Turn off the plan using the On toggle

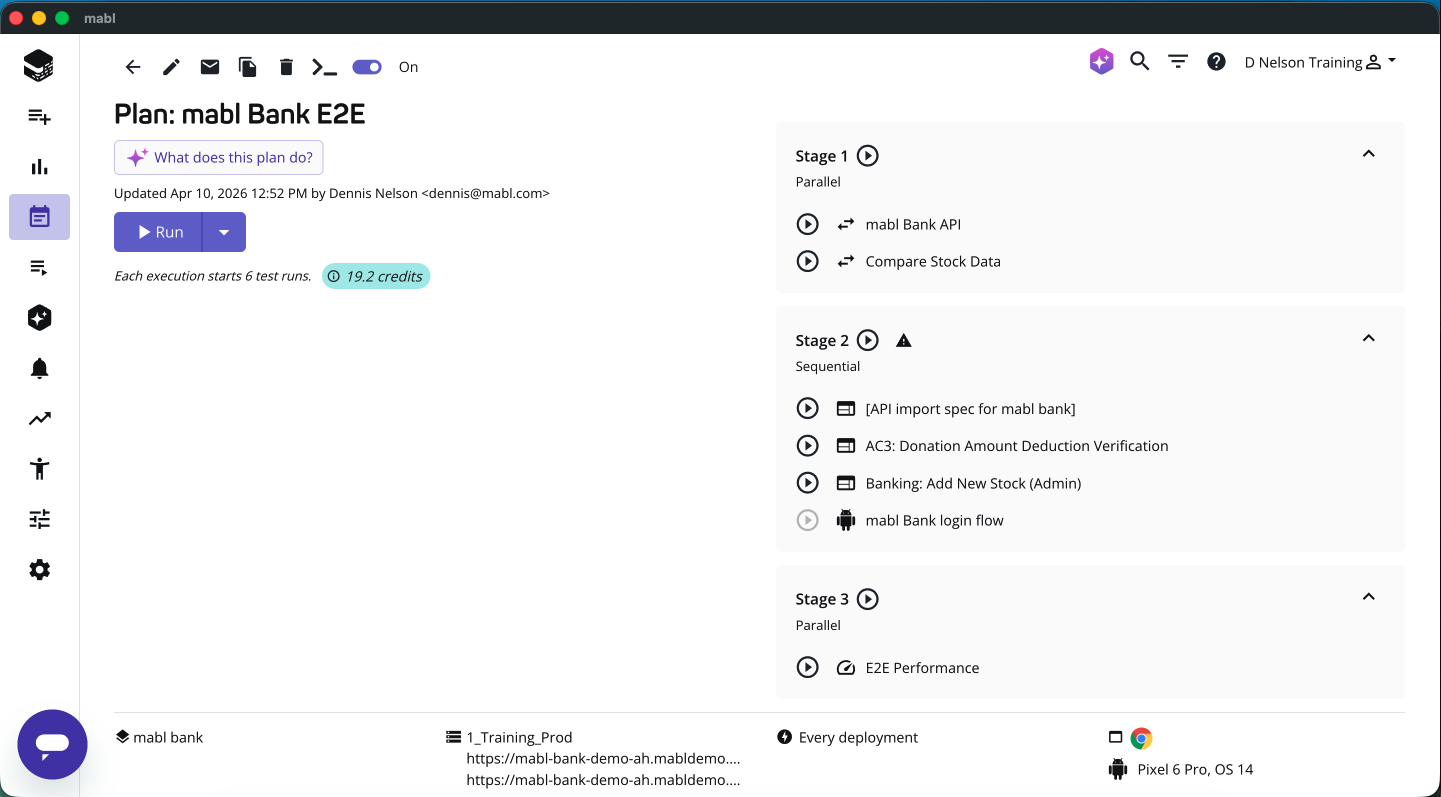coord(366,66)
